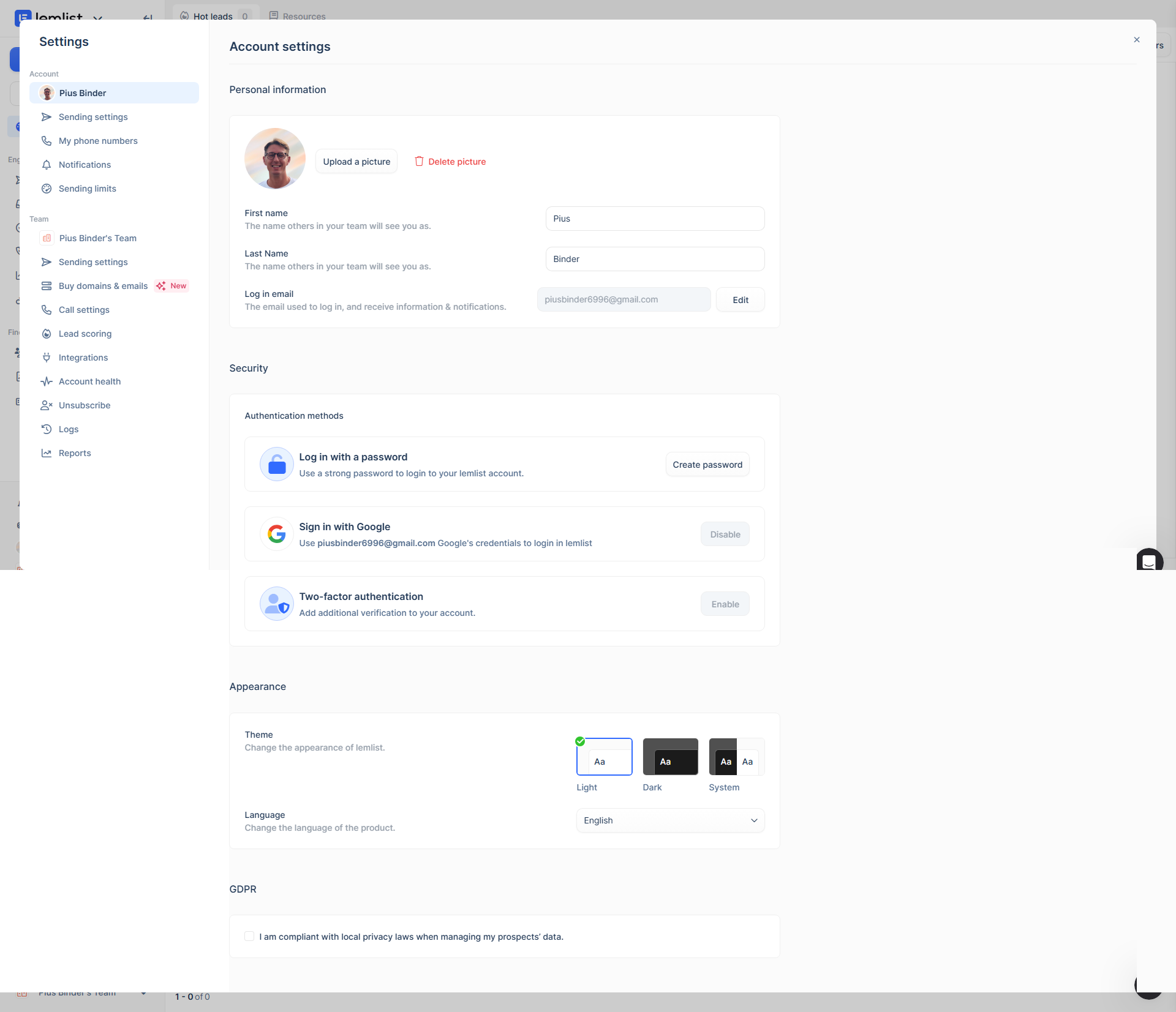Select the Dark theme option
The width and height of the screenshot is (1176, 1012).
[670, 757]
